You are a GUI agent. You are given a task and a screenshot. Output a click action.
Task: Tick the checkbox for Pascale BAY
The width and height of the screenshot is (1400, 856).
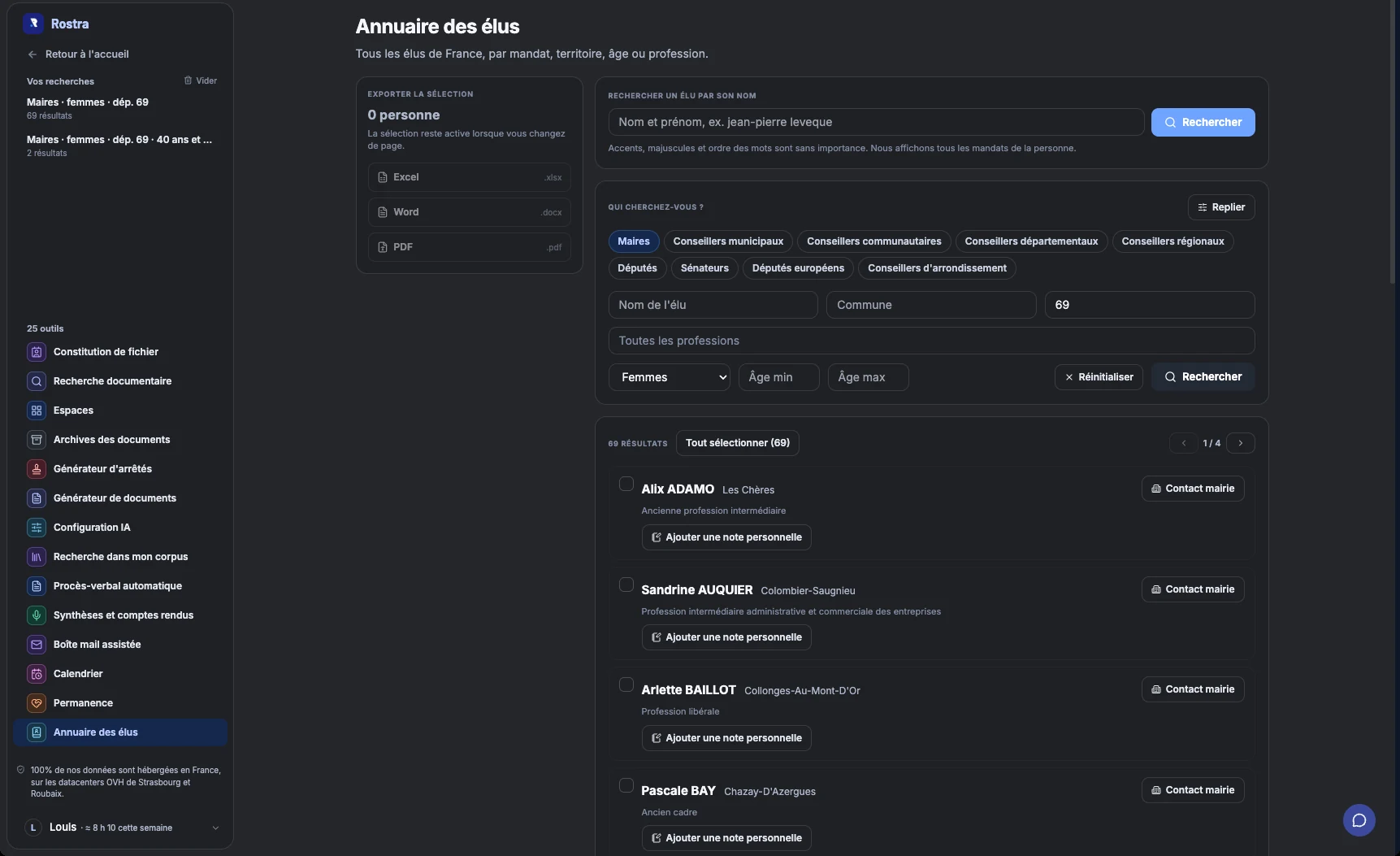(626, 785)
